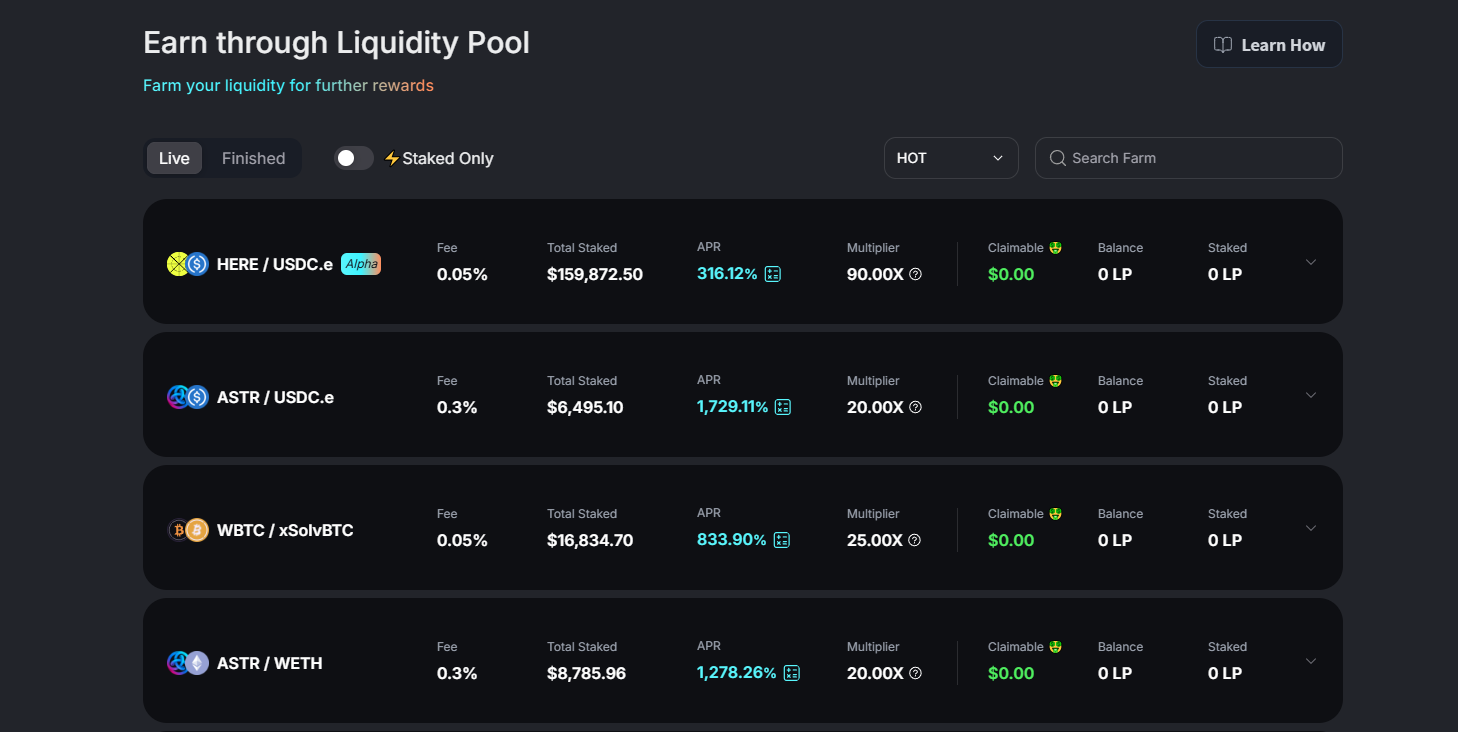Click the WBTC / xSolvBTC token pair icon
The image size is (1458, 732).
[187, 530]
